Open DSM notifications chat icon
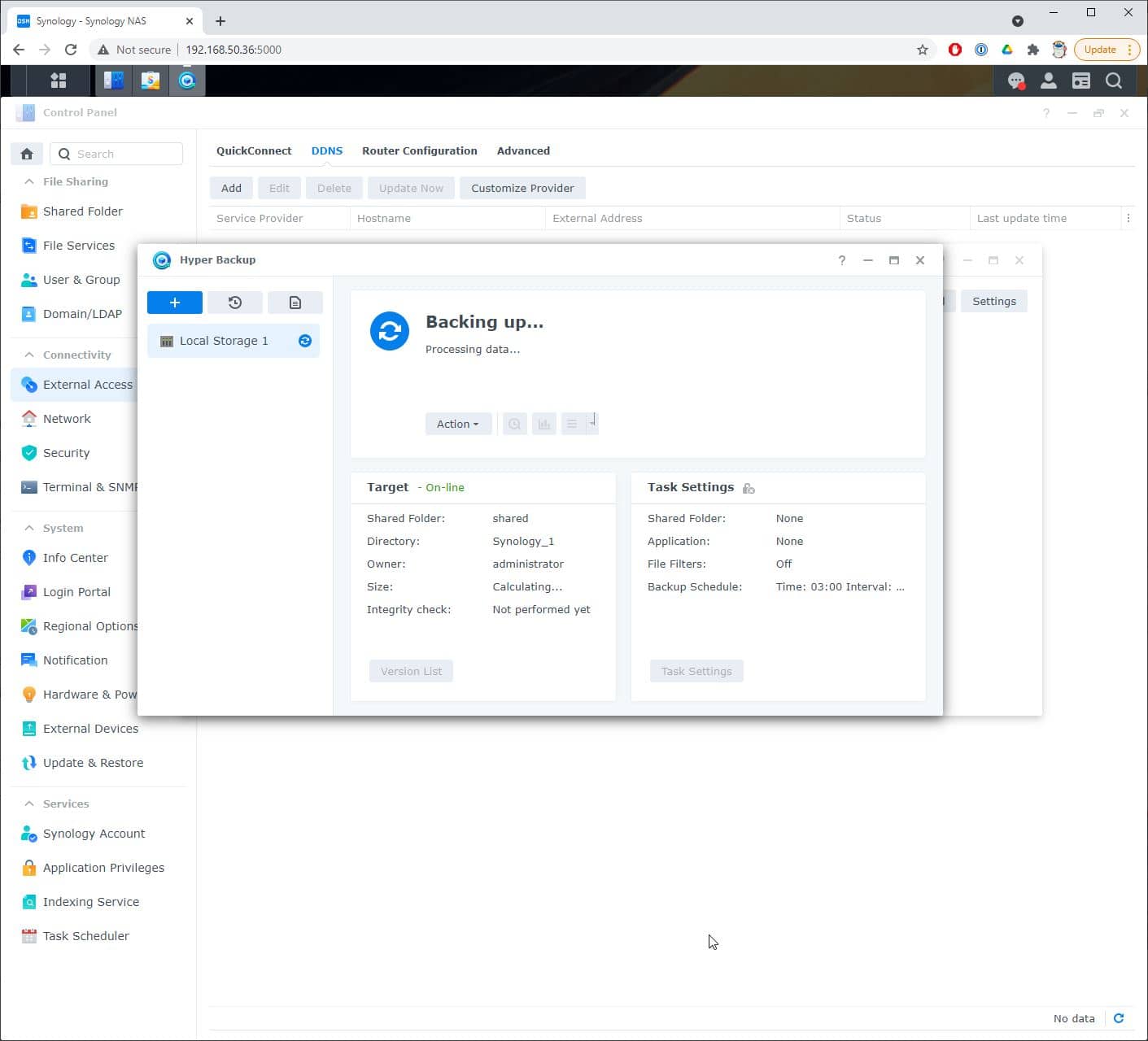 pyautogui.click(x=1016, y=81)
